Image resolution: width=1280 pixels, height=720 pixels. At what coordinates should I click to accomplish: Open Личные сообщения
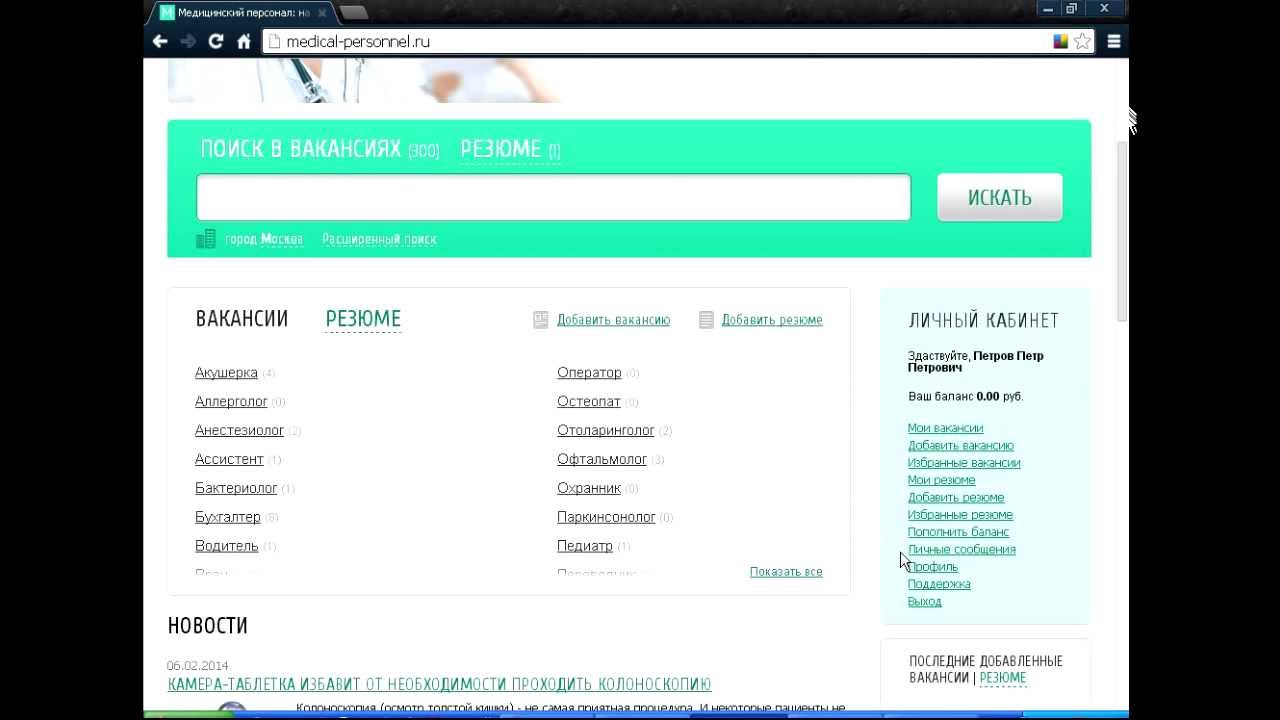(x=962, y=550)
